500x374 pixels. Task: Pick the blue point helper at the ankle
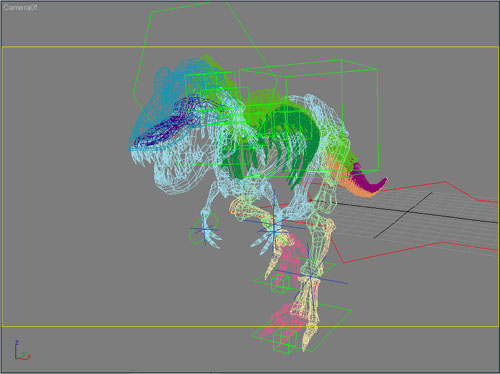coord(310,276)
